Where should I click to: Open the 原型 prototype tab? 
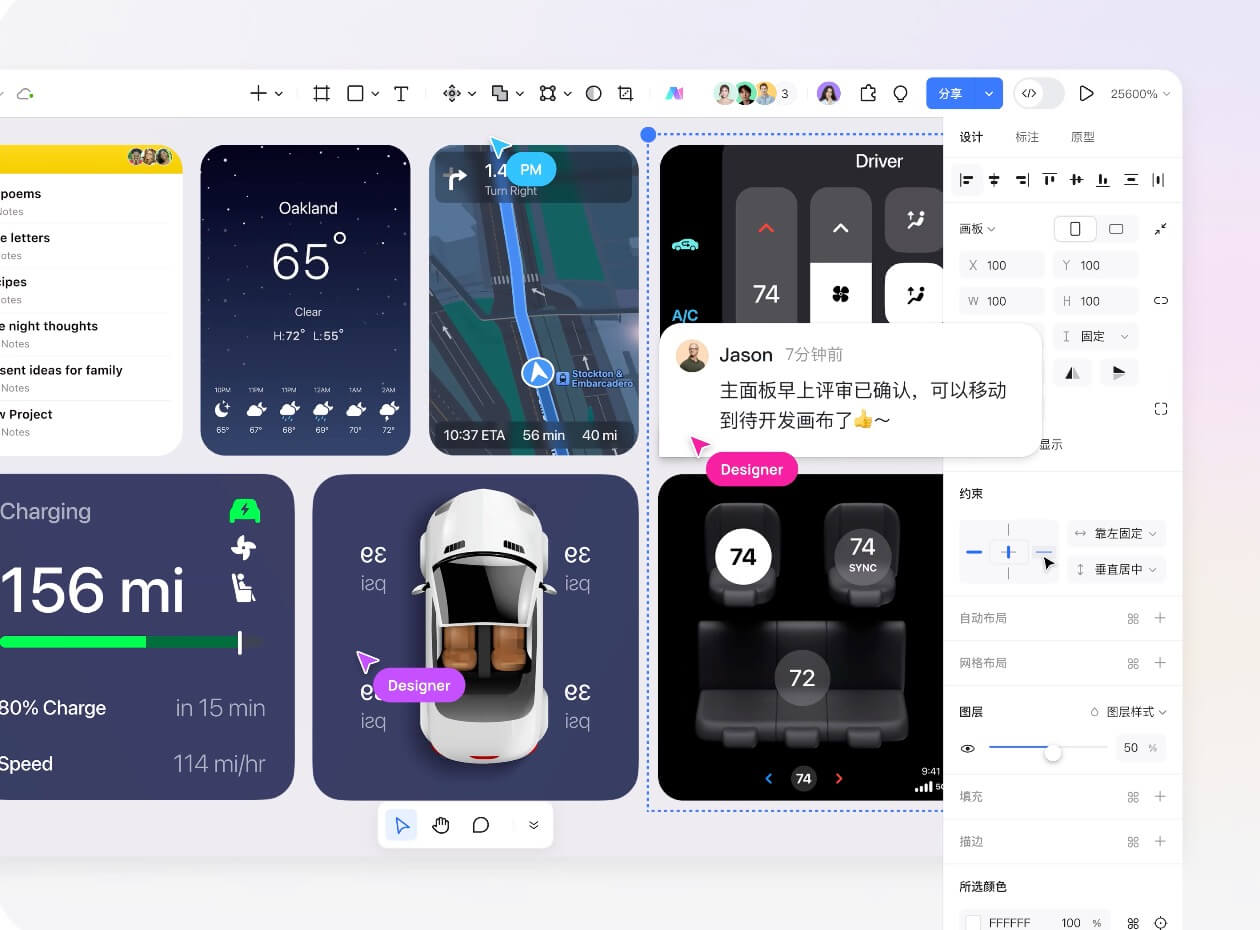tap(1082, 137)
